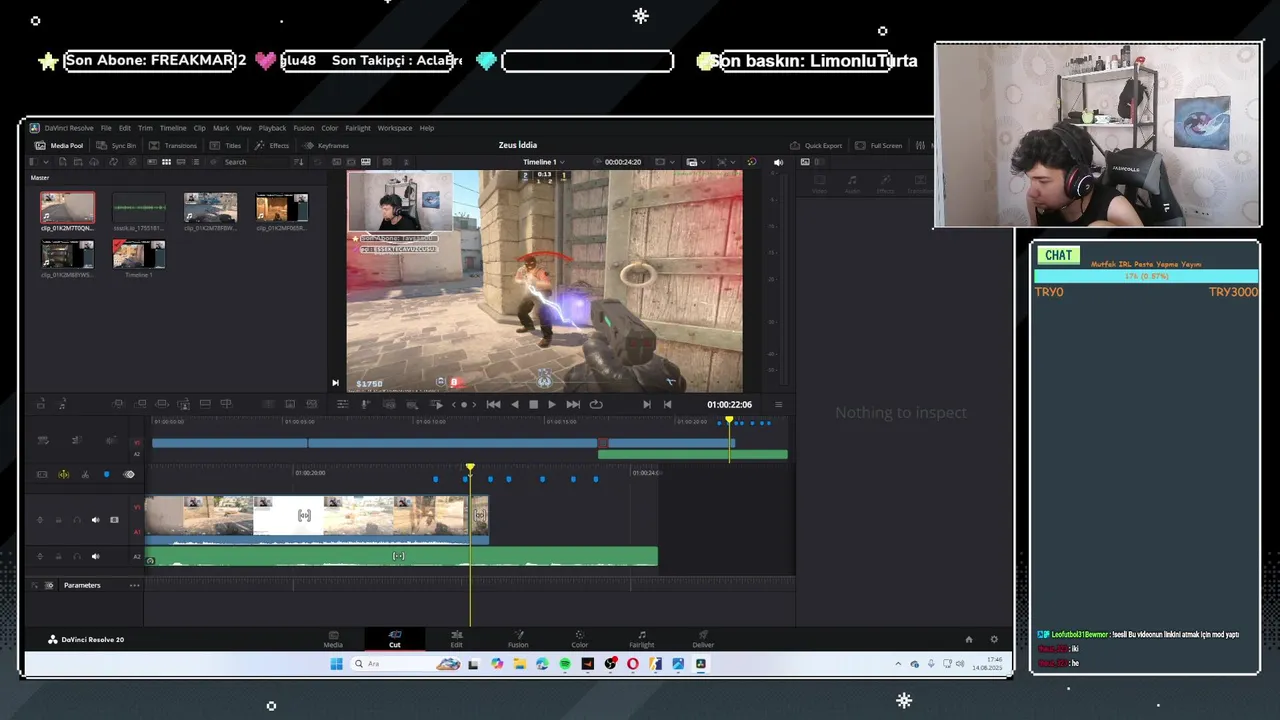
Task: Select the clip_01K2M7T0QN thumbnail
Action: [68, 208]
